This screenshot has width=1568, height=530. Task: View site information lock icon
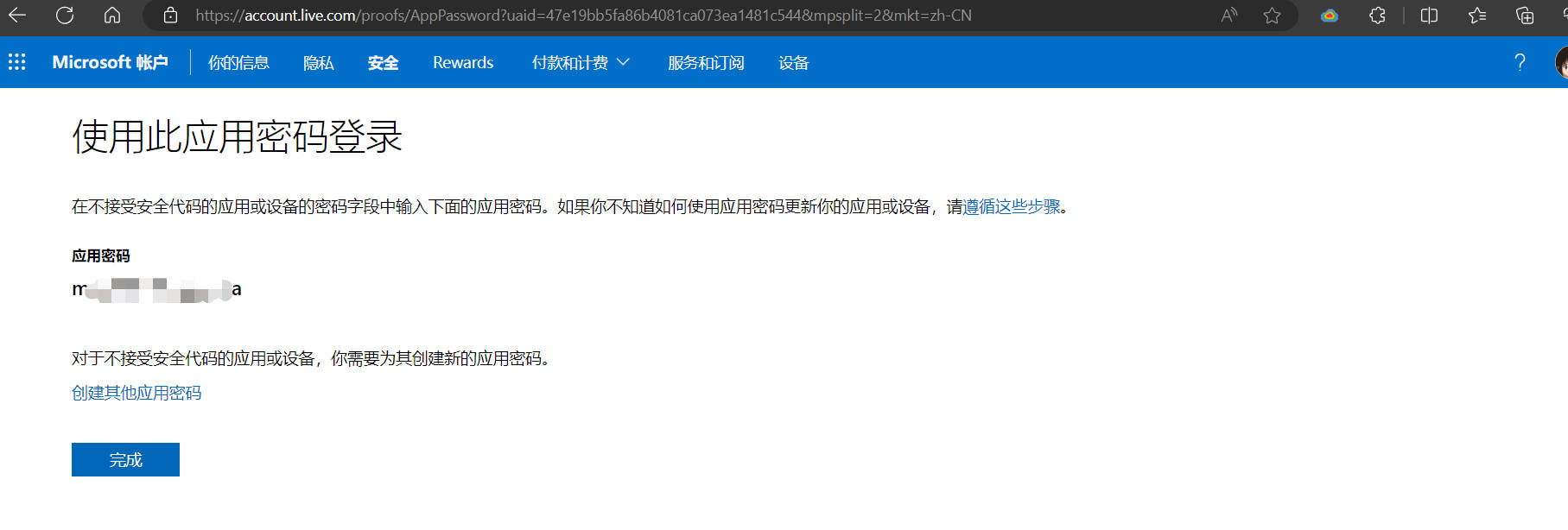(x=170, y=16)
